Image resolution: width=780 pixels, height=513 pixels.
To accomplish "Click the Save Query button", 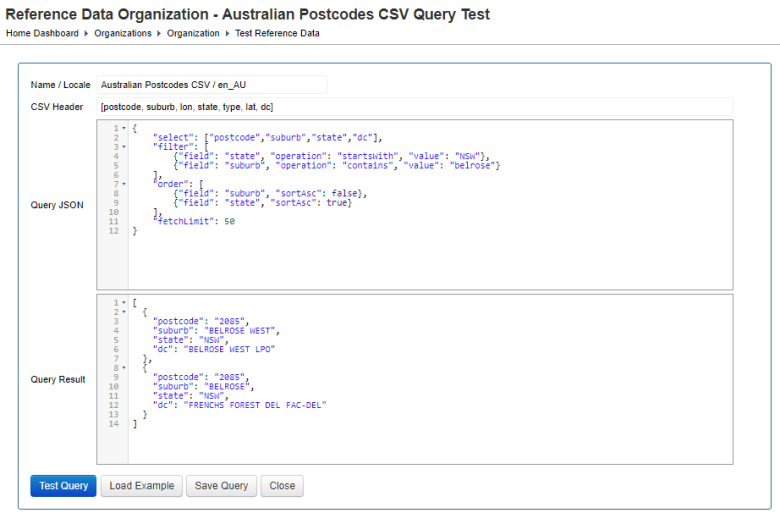I will pyautogui.click(x=221, y=486).
